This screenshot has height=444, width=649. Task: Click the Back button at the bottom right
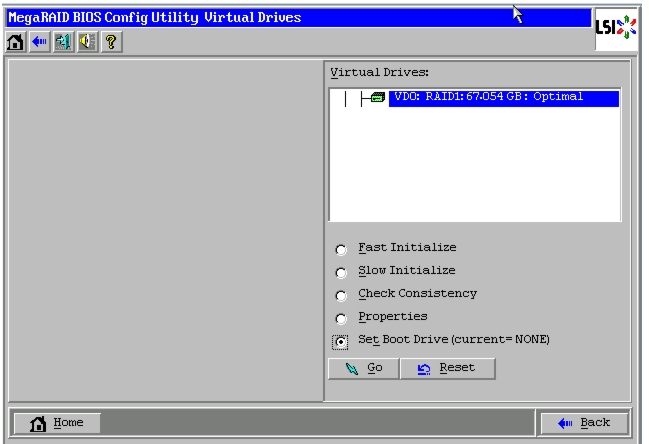pos(584,423)
